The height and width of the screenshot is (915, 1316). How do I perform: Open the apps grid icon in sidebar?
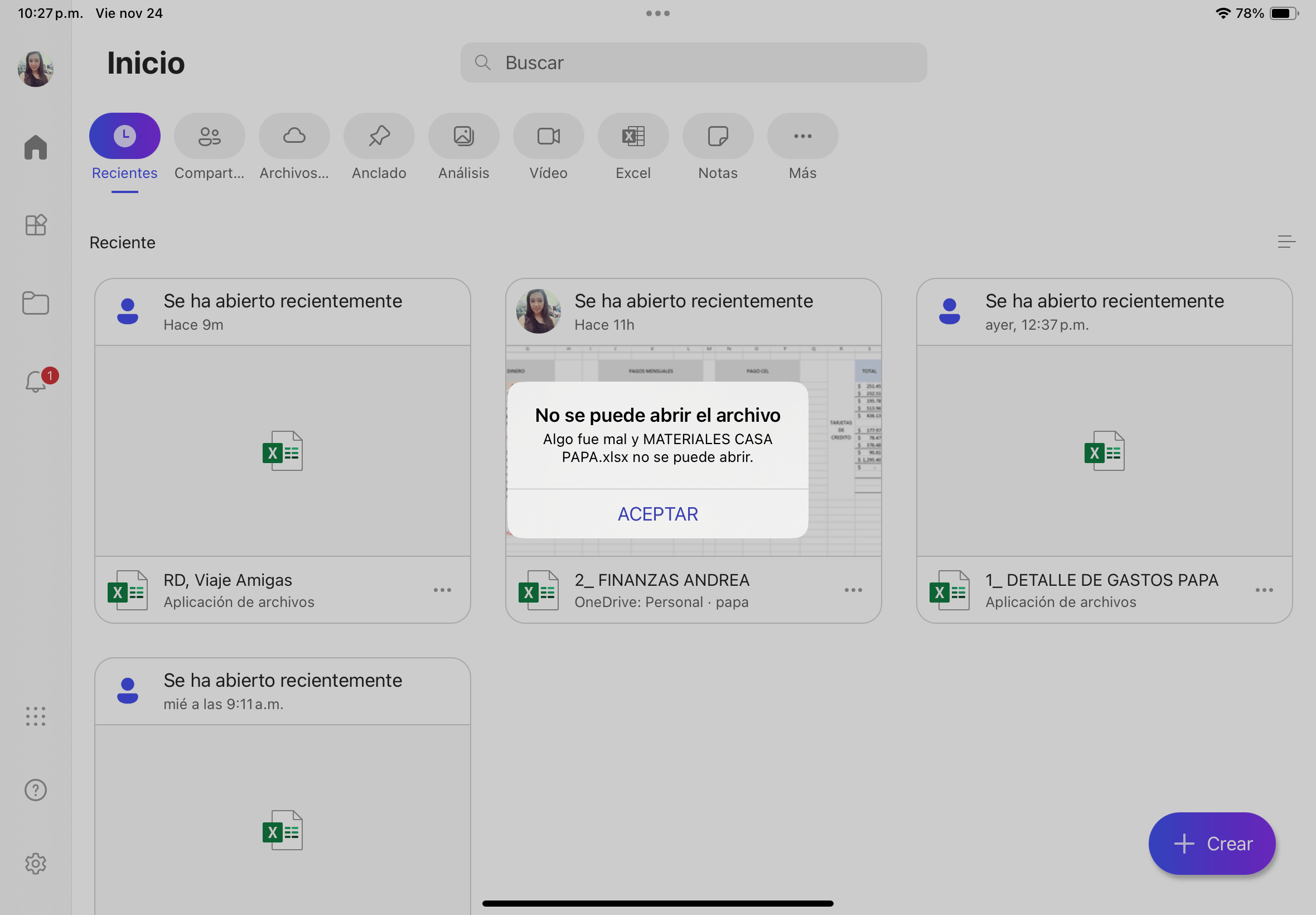pos(36,225)
